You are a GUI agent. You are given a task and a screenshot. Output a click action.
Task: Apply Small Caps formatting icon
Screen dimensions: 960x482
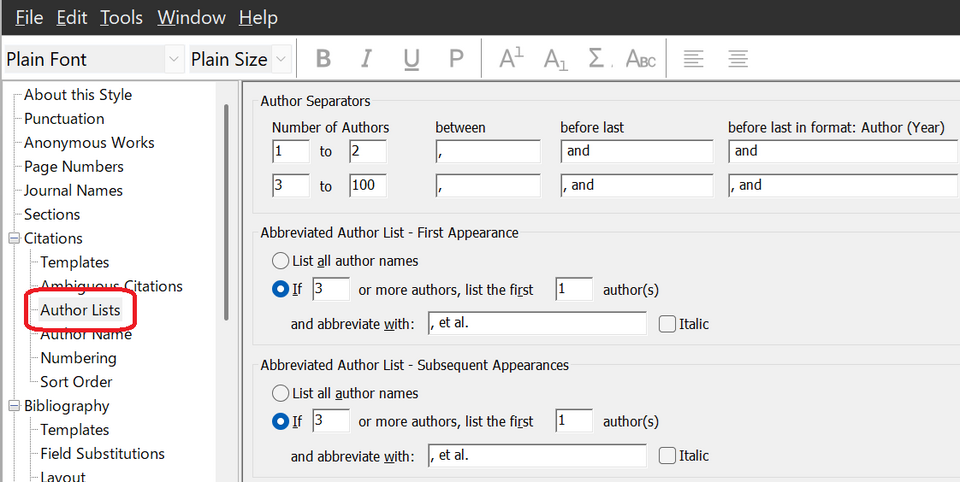click(640, 59)
